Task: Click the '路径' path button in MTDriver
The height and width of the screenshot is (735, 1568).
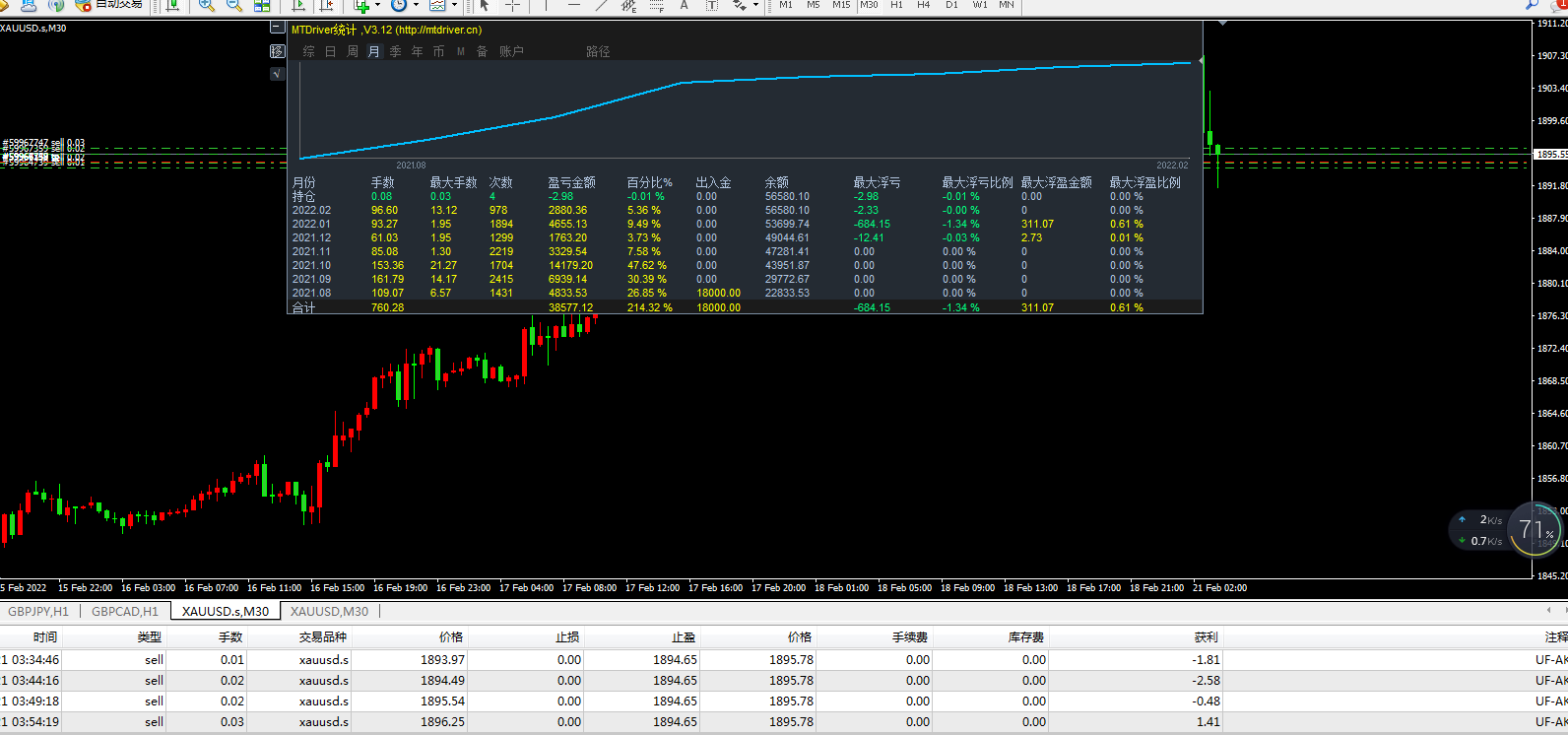Action: (x=598, y=51)
